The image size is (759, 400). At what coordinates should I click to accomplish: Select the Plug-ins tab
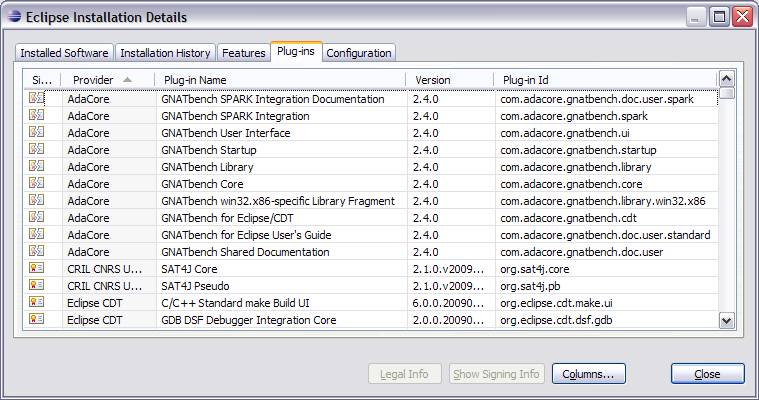tap(296, 51)
